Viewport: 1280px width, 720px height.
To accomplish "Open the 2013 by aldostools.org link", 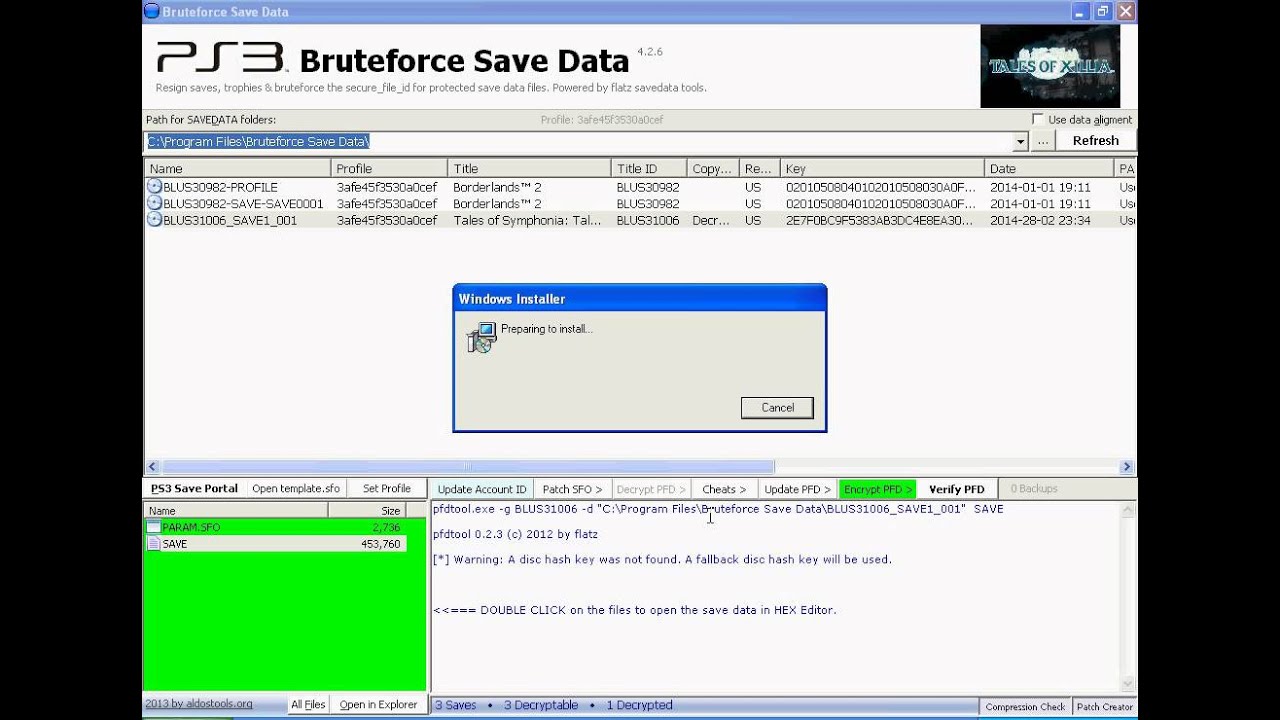I will 199,704.
